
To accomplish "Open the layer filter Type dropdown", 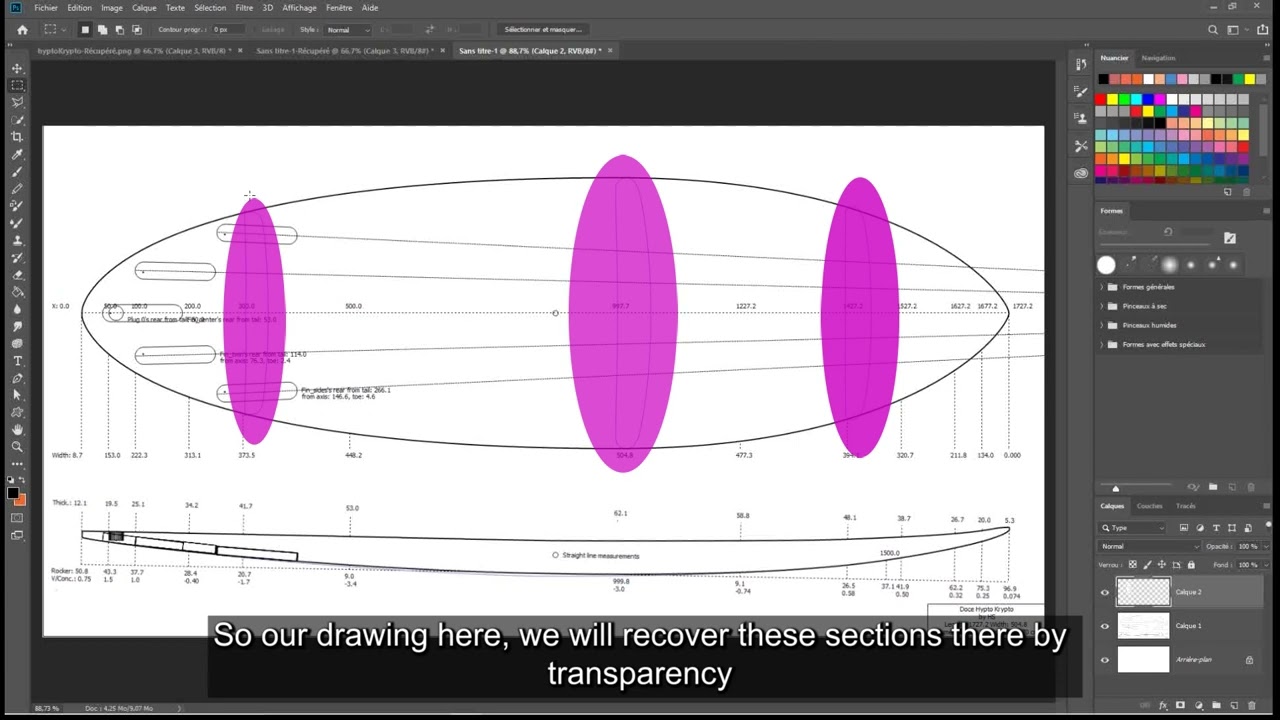I will [1133, 527].
